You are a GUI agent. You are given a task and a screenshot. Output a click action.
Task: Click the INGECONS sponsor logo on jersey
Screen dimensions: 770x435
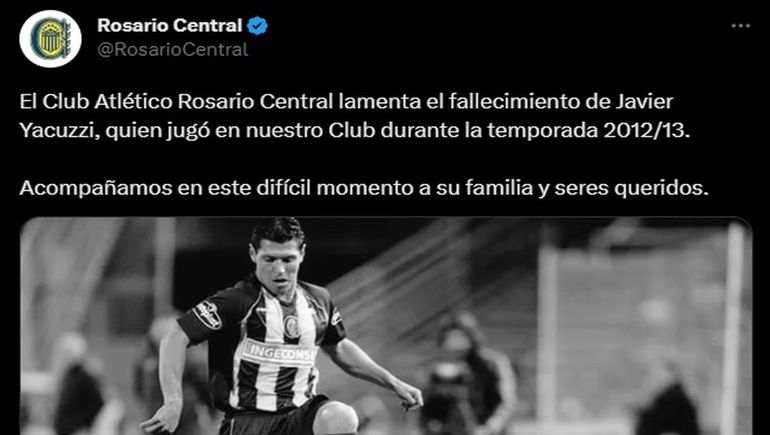point(281,353)
